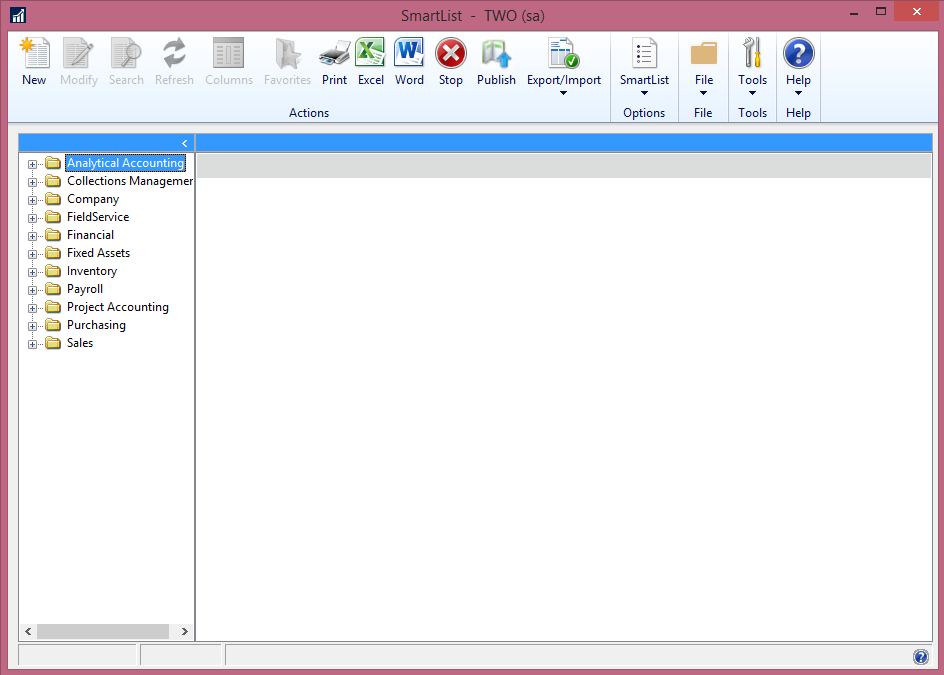Click the Search magnifier icon
This screenshot has width=944, height=675.
pos(126,53)
